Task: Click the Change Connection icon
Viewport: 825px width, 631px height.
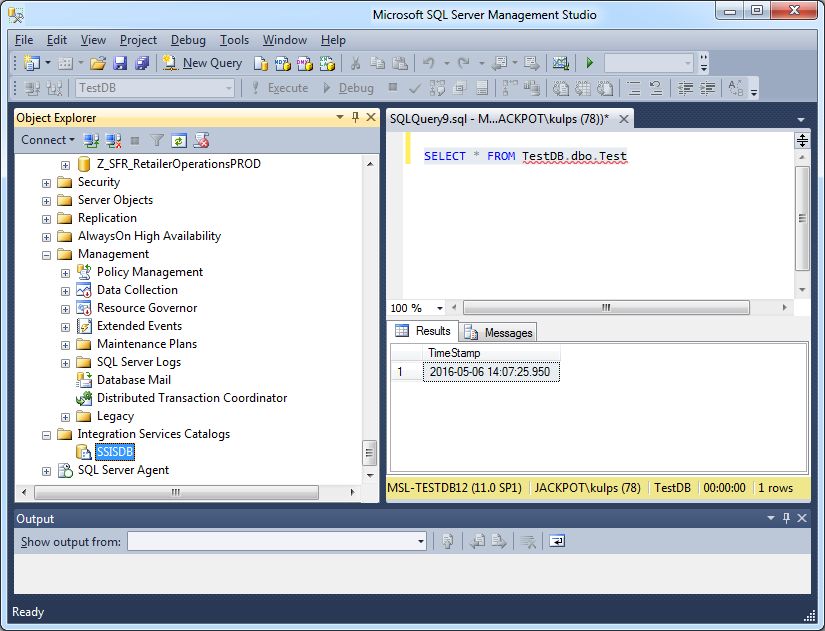Action: [x=54, y=88]
